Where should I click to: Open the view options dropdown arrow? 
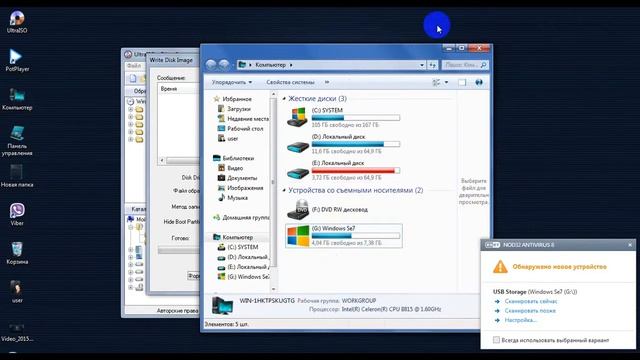446,82
